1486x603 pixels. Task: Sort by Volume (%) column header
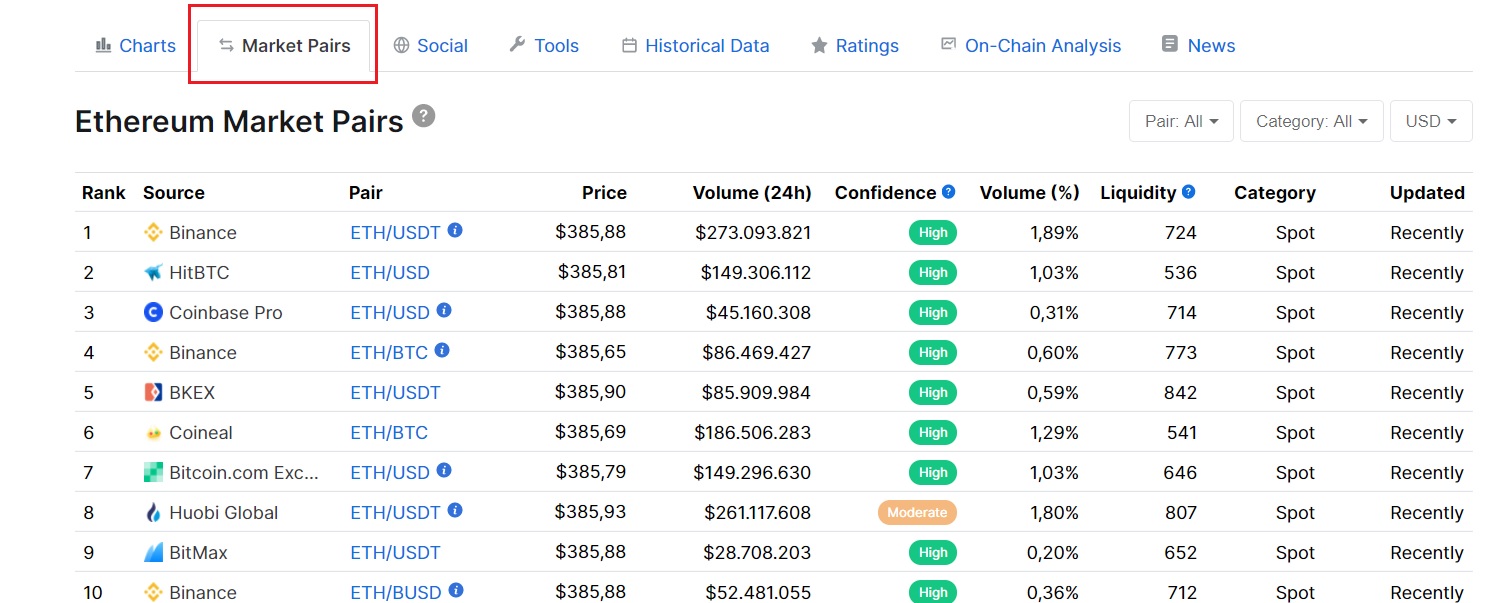coord(1030,193)
